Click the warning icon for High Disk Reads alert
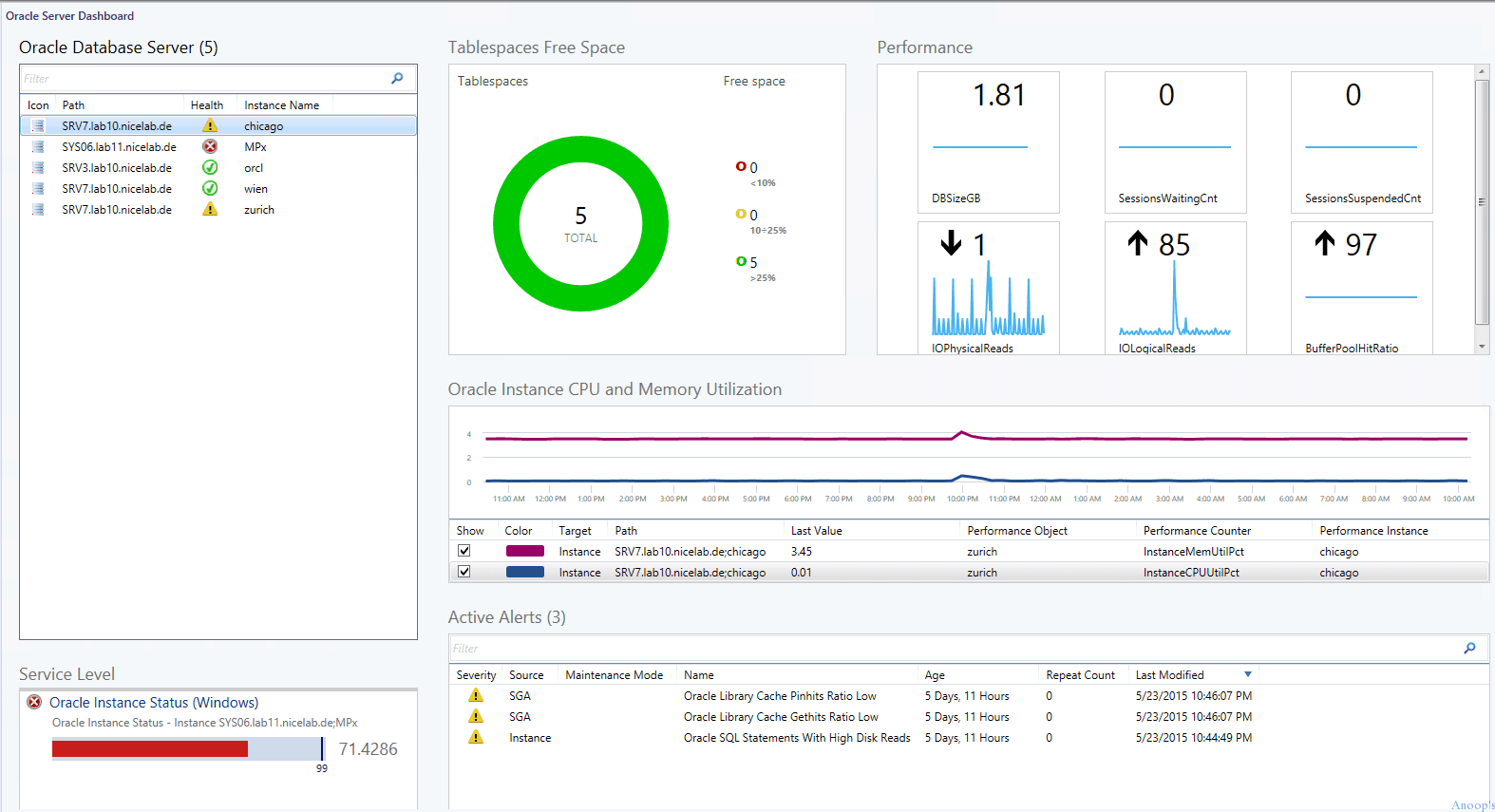This screenshot has height=812, width=1495. pos(476,737)
